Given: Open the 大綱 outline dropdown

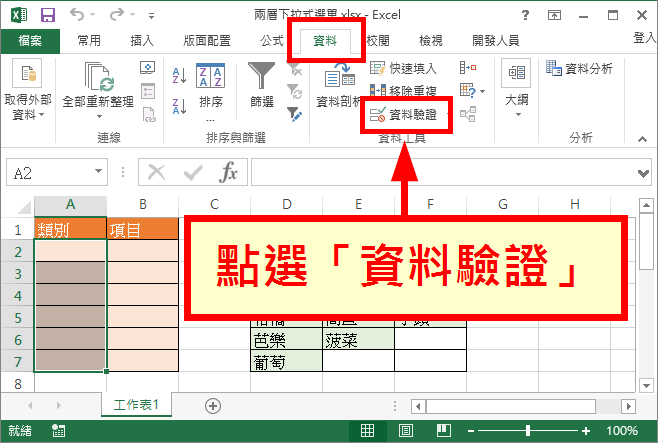Looking at the screenshot, I should pos(517,89).
